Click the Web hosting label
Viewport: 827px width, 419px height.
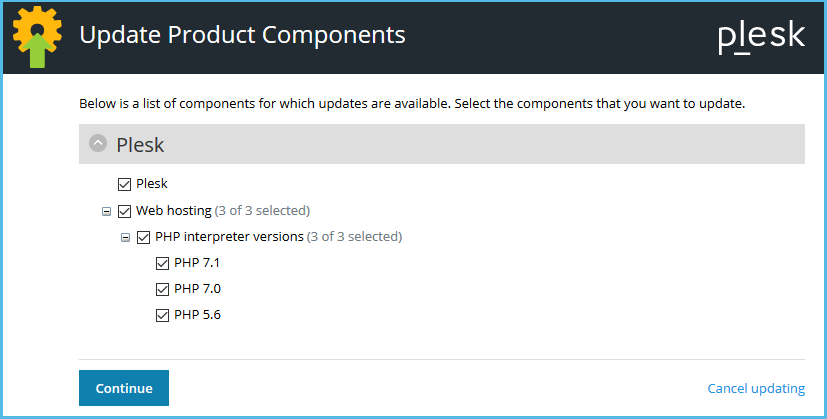point(174,211)
